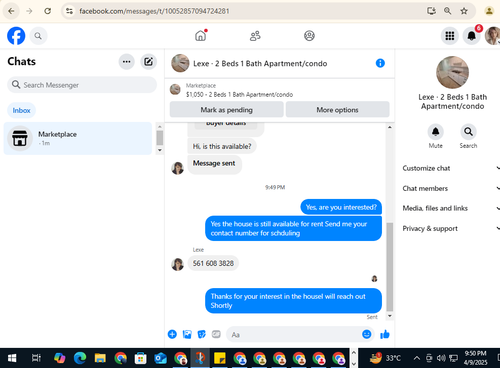The height and width of the screenshot is (368, 500).
Task: Open more actions plus icon in composer
Action: (x=172, y=334)
